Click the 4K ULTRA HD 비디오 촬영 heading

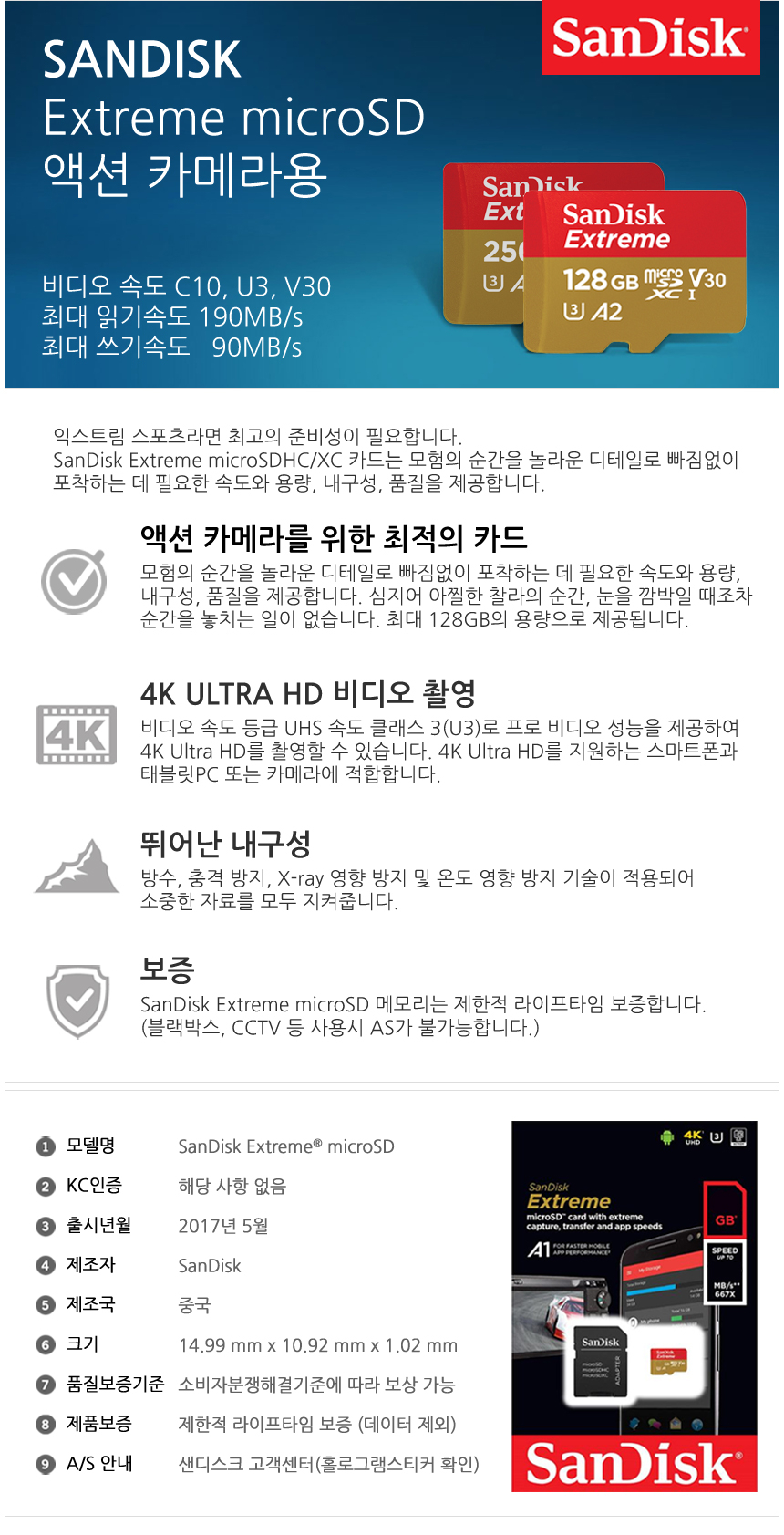pos(308,693)
